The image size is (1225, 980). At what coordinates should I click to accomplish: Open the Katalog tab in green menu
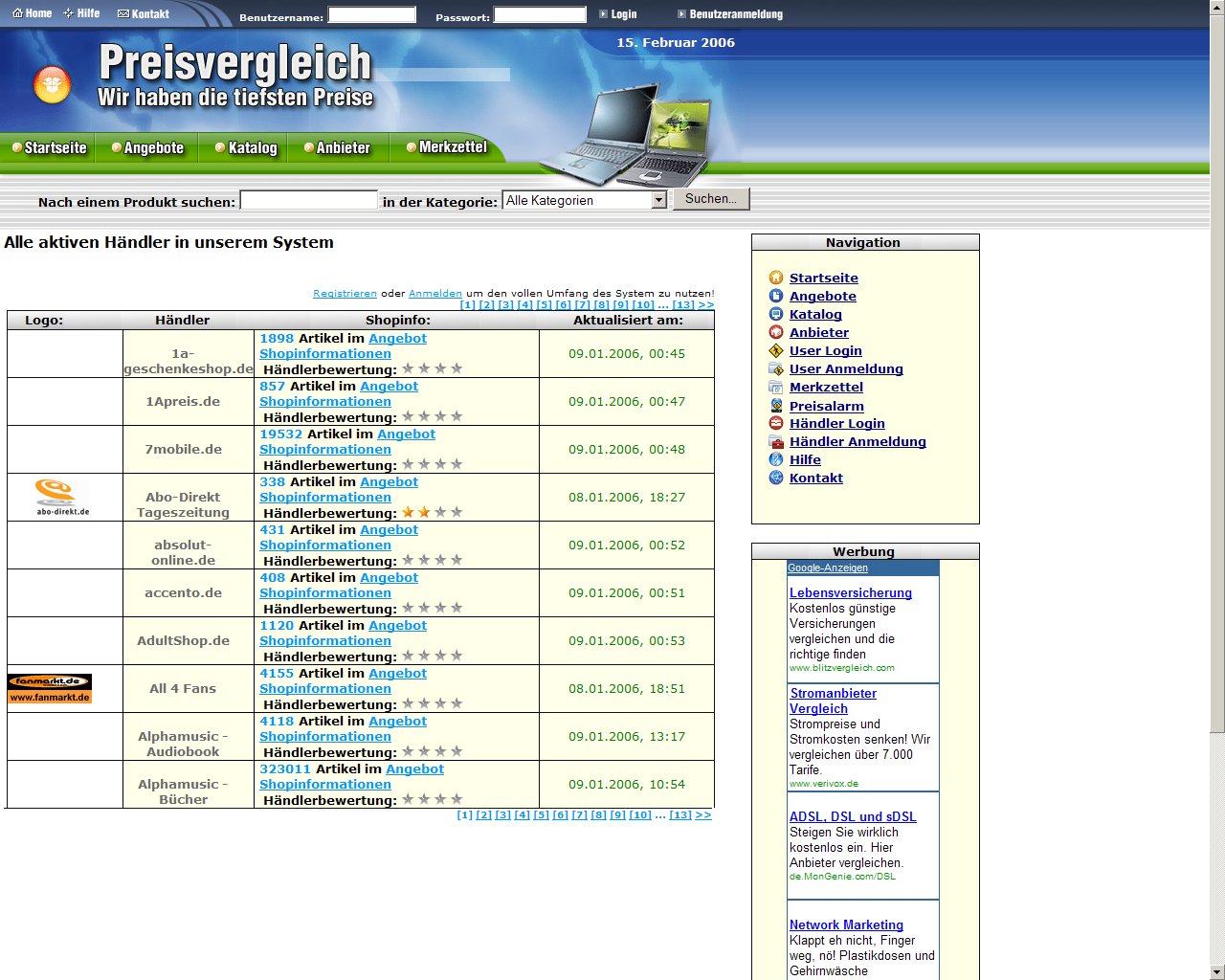click(246, 147)
